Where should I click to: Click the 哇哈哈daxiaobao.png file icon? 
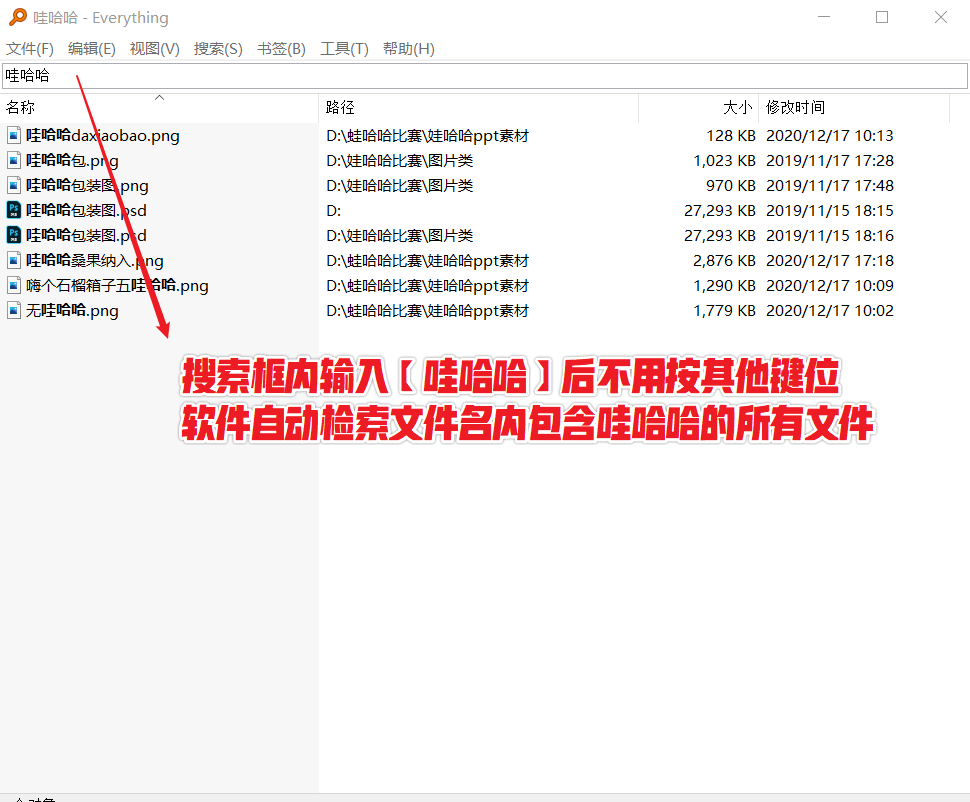click(12, 135)
